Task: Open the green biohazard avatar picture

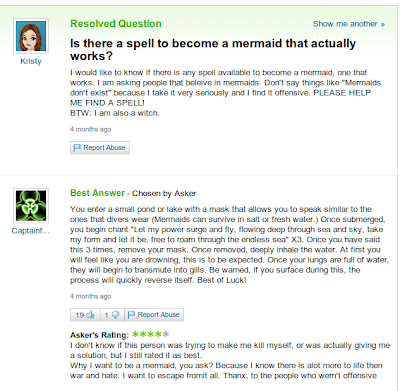Action: [x=31, y=206]
